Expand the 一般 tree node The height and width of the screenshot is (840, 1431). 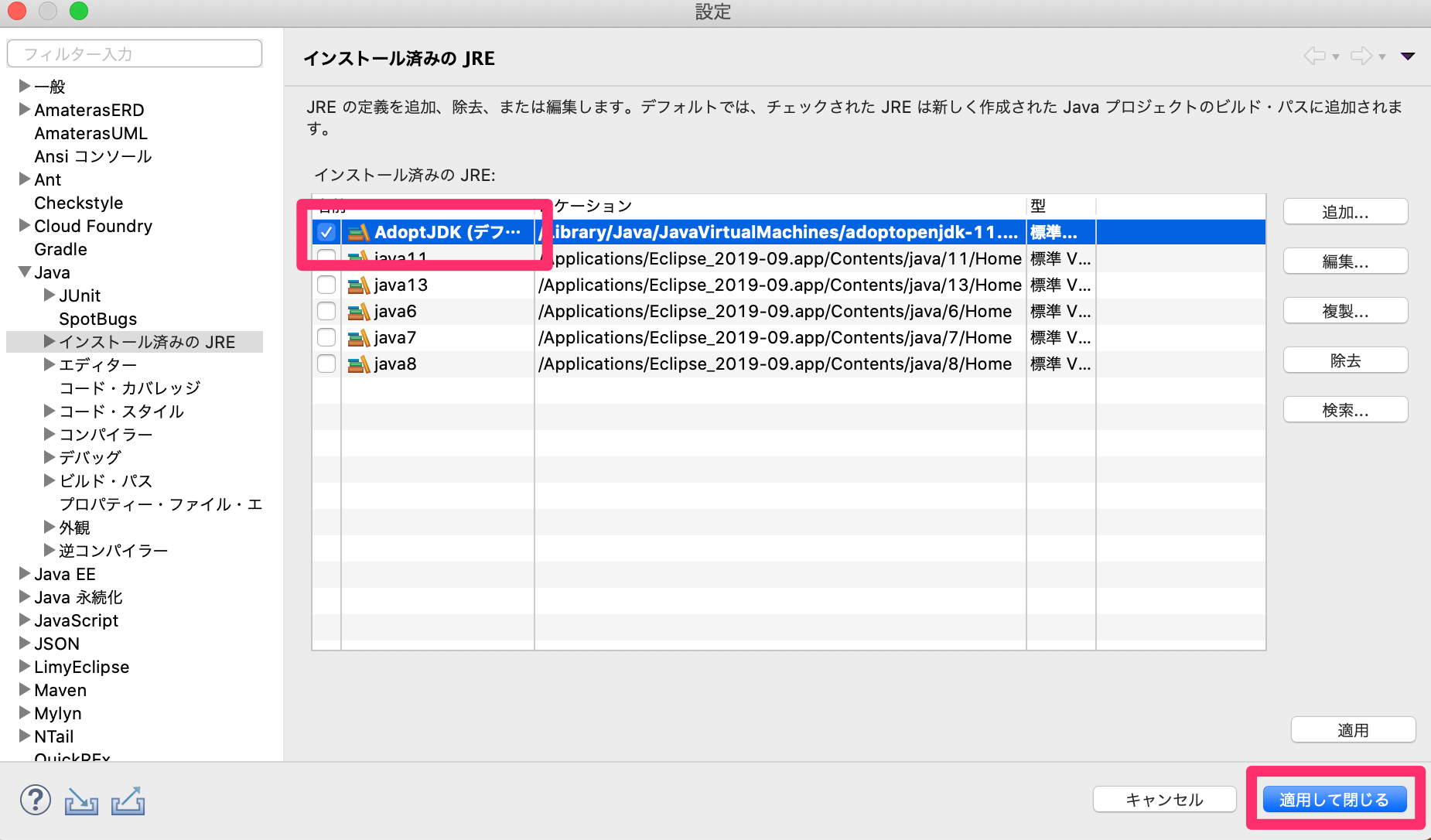coord(25,86)
